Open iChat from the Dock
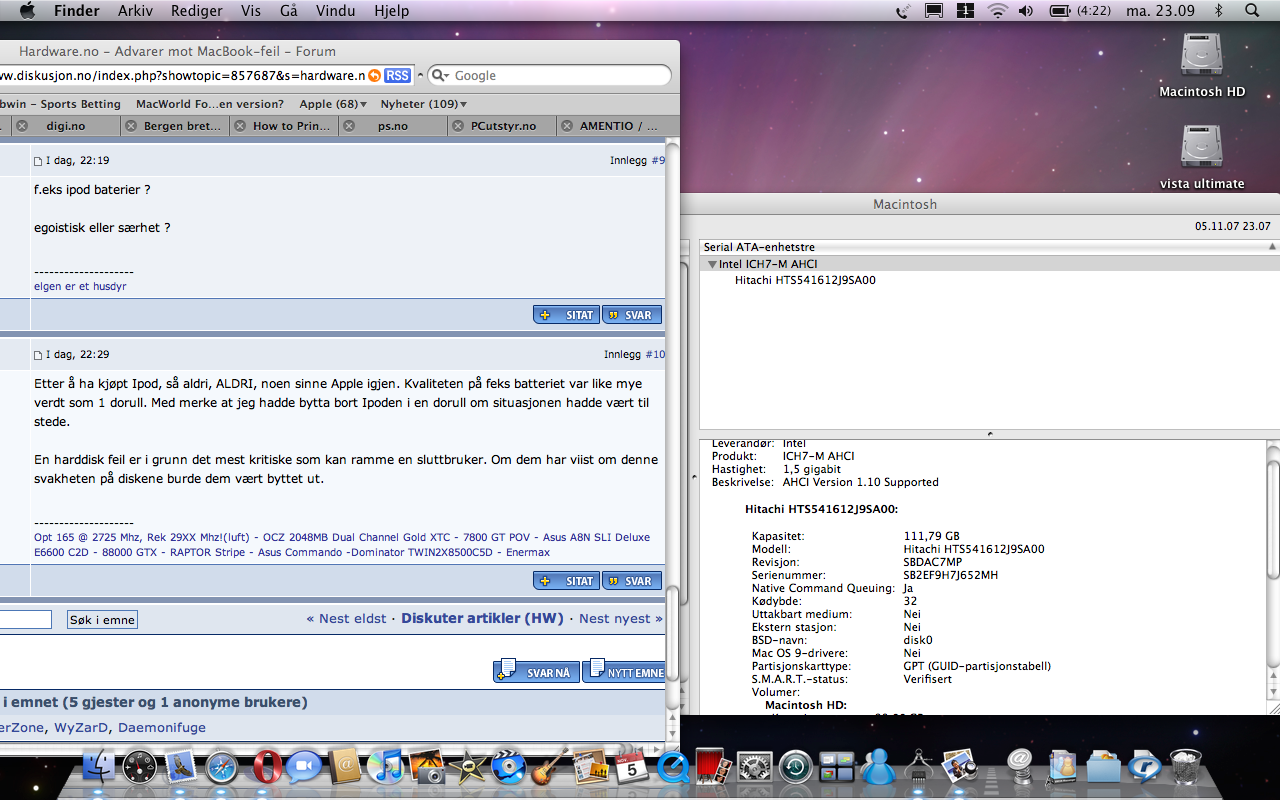 [x=304, y=768]
